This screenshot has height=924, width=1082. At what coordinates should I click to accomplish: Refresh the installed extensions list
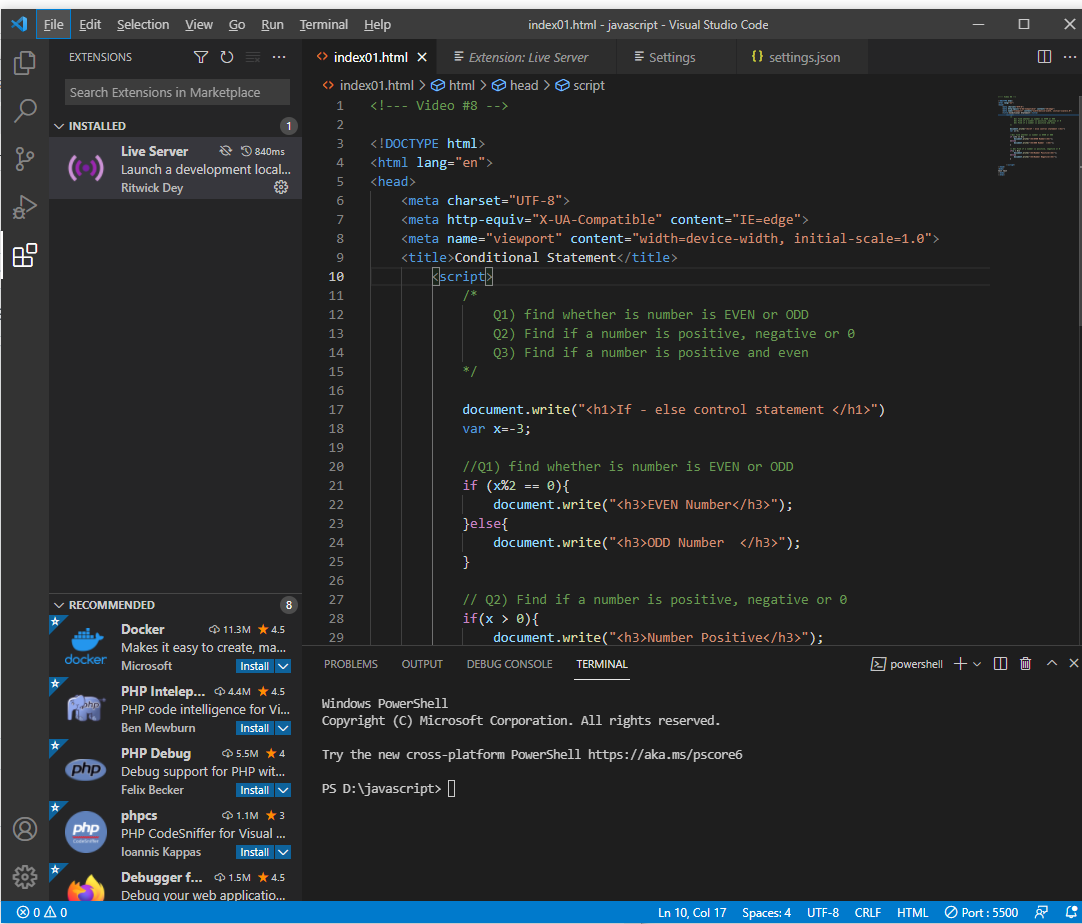point(226,57)
